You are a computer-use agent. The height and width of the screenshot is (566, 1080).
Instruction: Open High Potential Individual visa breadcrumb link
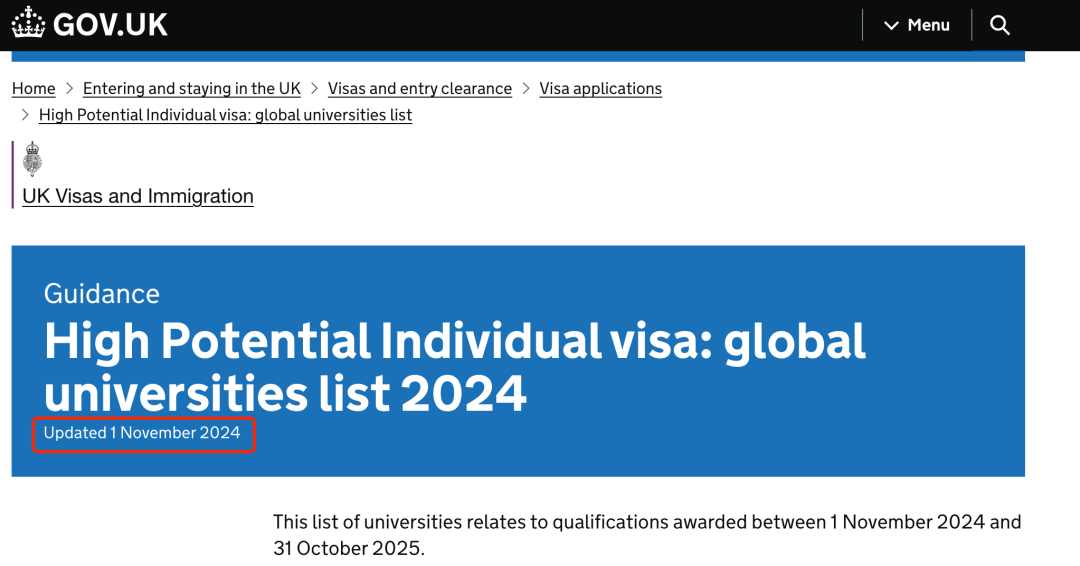pyautogui.click(x=225, y=115)
